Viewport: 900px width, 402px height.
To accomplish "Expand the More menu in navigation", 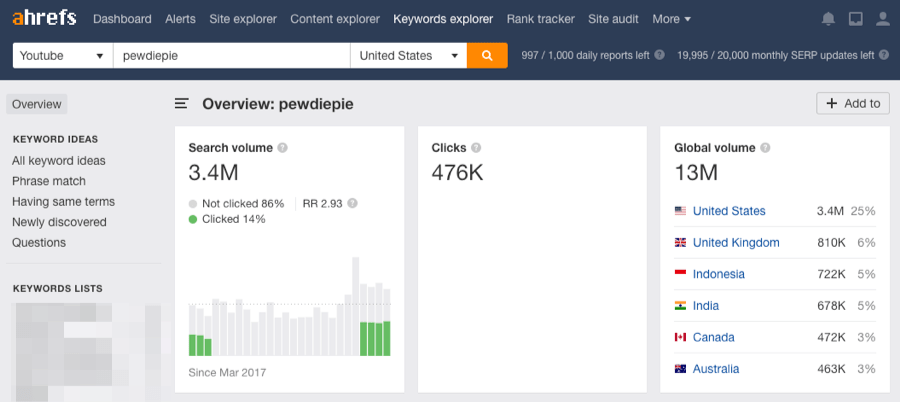I will 672,19.
